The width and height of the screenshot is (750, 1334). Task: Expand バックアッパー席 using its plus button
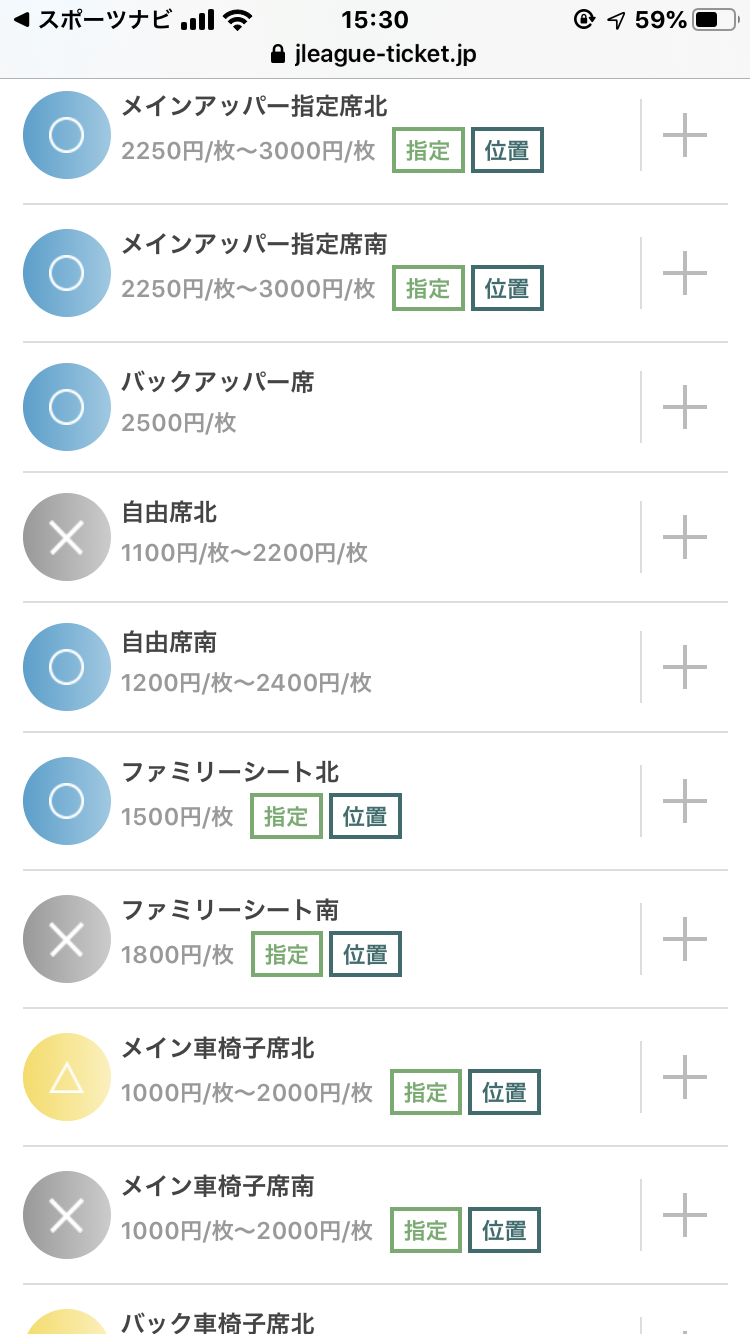click(685, 407)
